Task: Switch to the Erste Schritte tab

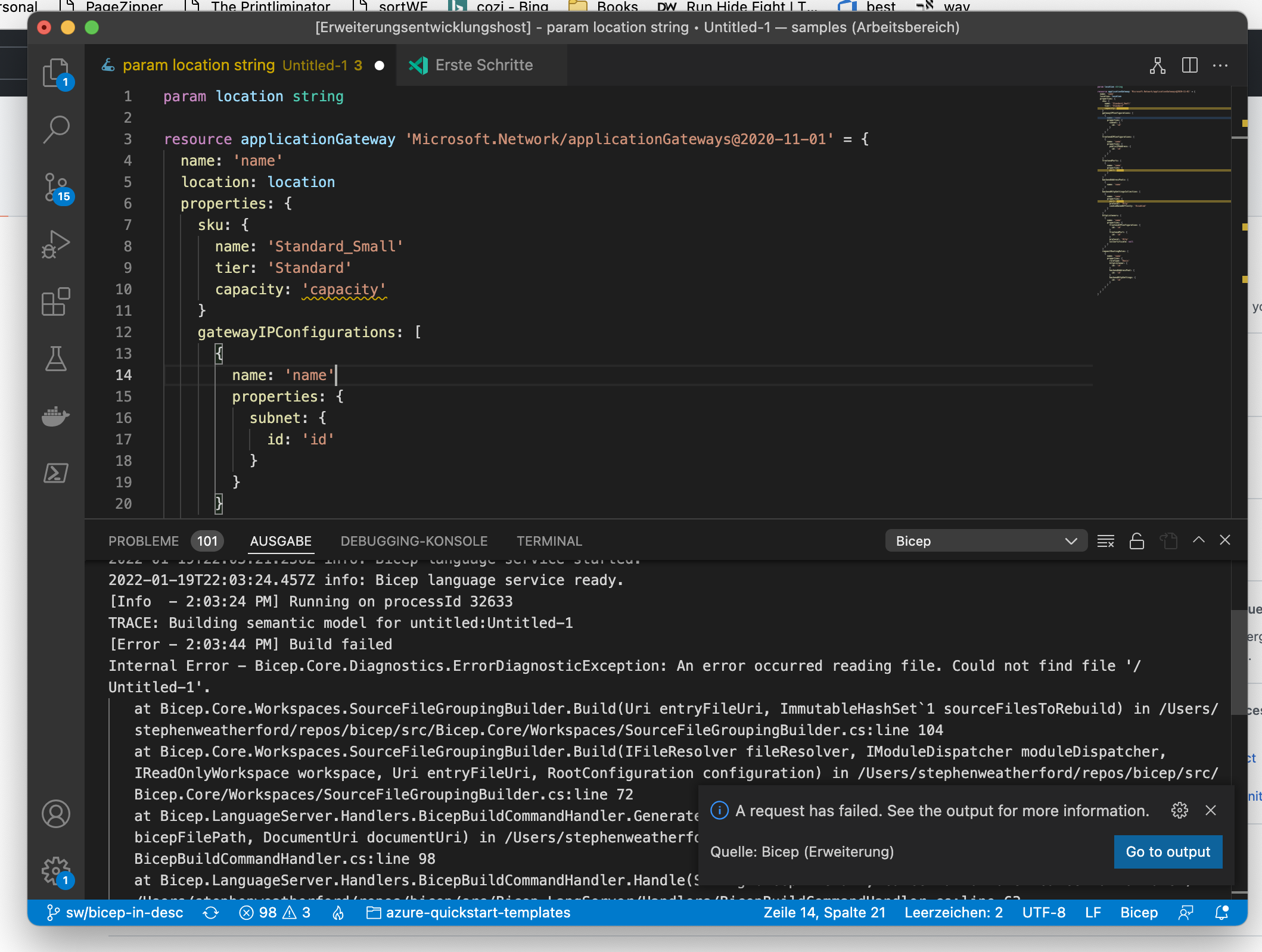Action: tap(483, 65)
